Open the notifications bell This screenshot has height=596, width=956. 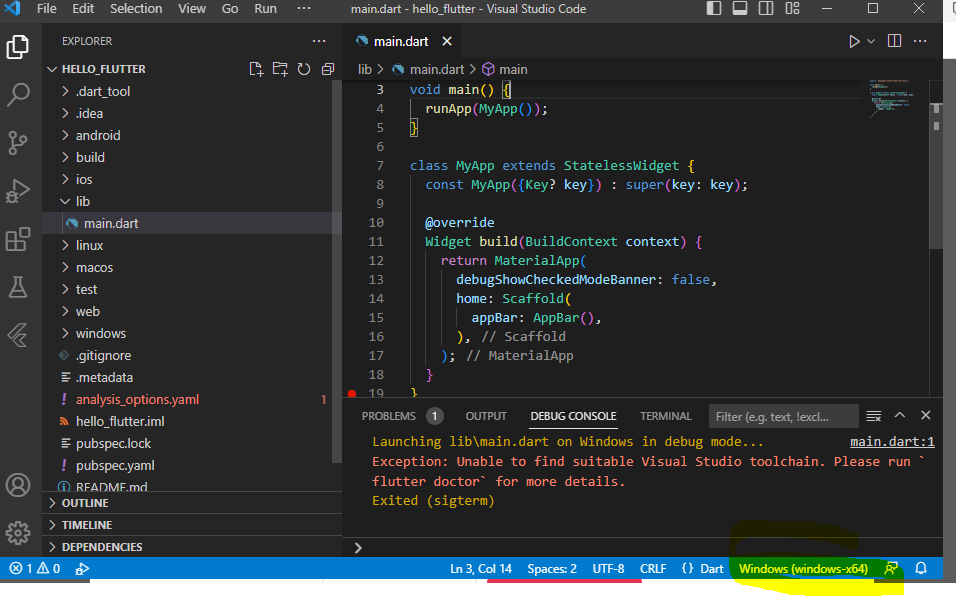click(921, 569)
